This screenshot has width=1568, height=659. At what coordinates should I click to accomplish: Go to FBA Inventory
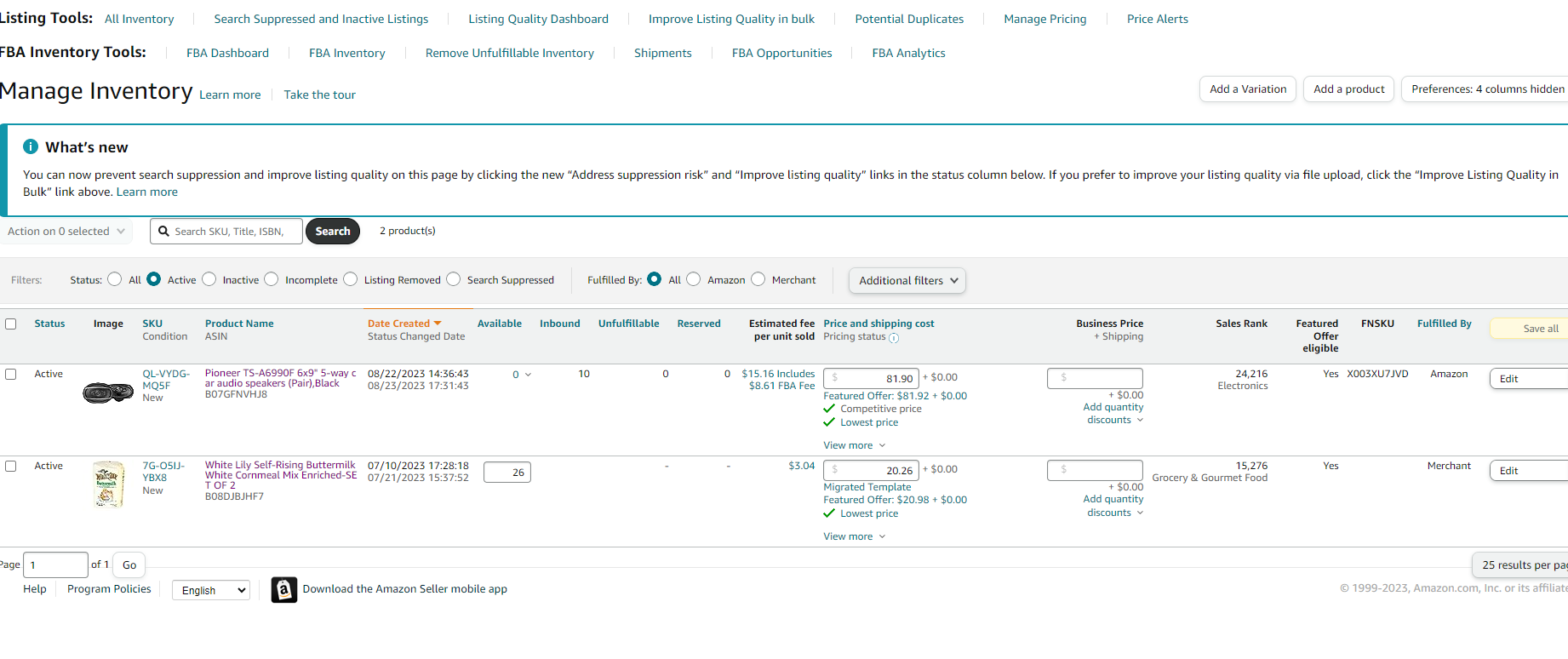347,53
